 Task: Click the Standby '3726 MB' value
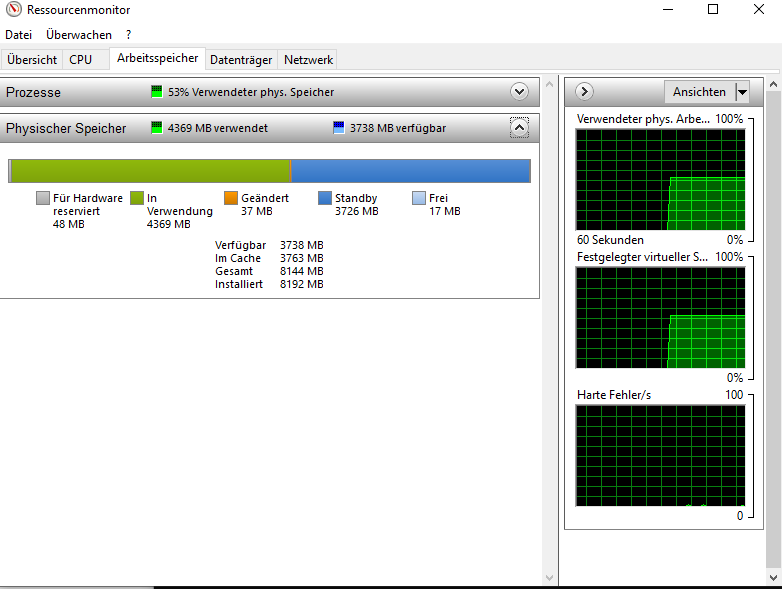coord(357,211)
